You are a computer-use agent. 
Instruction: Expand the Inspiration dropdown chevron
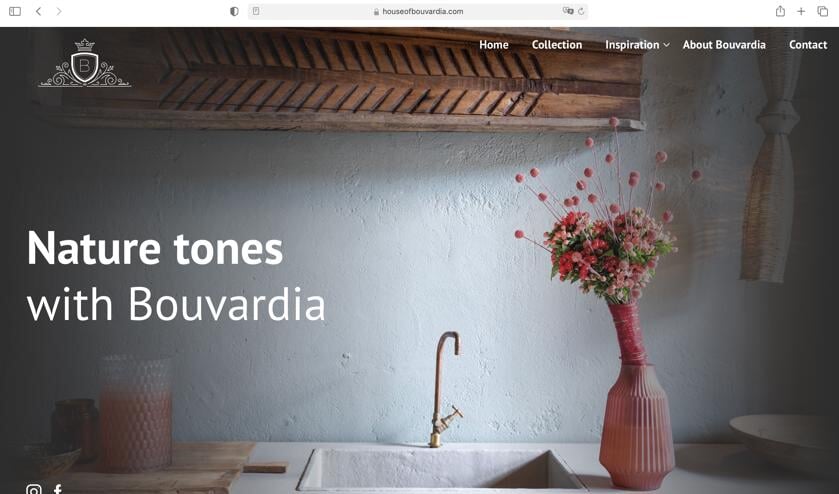tap(666, 45)
